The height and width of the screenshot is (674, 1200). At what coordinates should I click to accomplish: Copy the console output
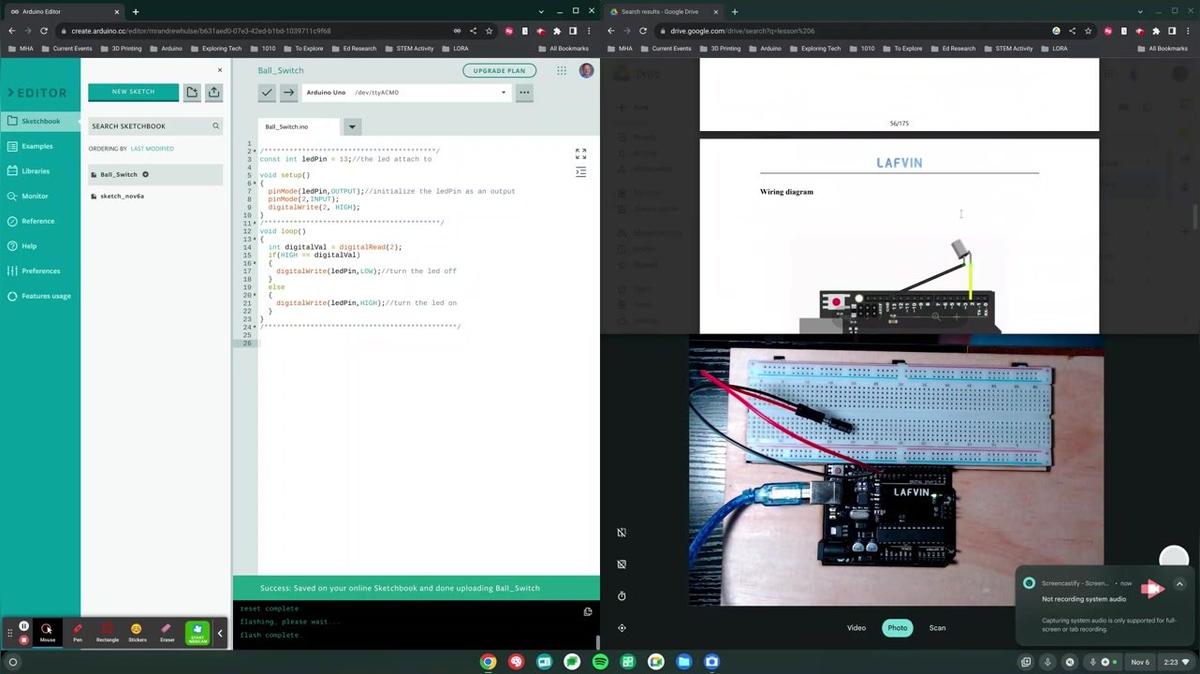[588, 612]
